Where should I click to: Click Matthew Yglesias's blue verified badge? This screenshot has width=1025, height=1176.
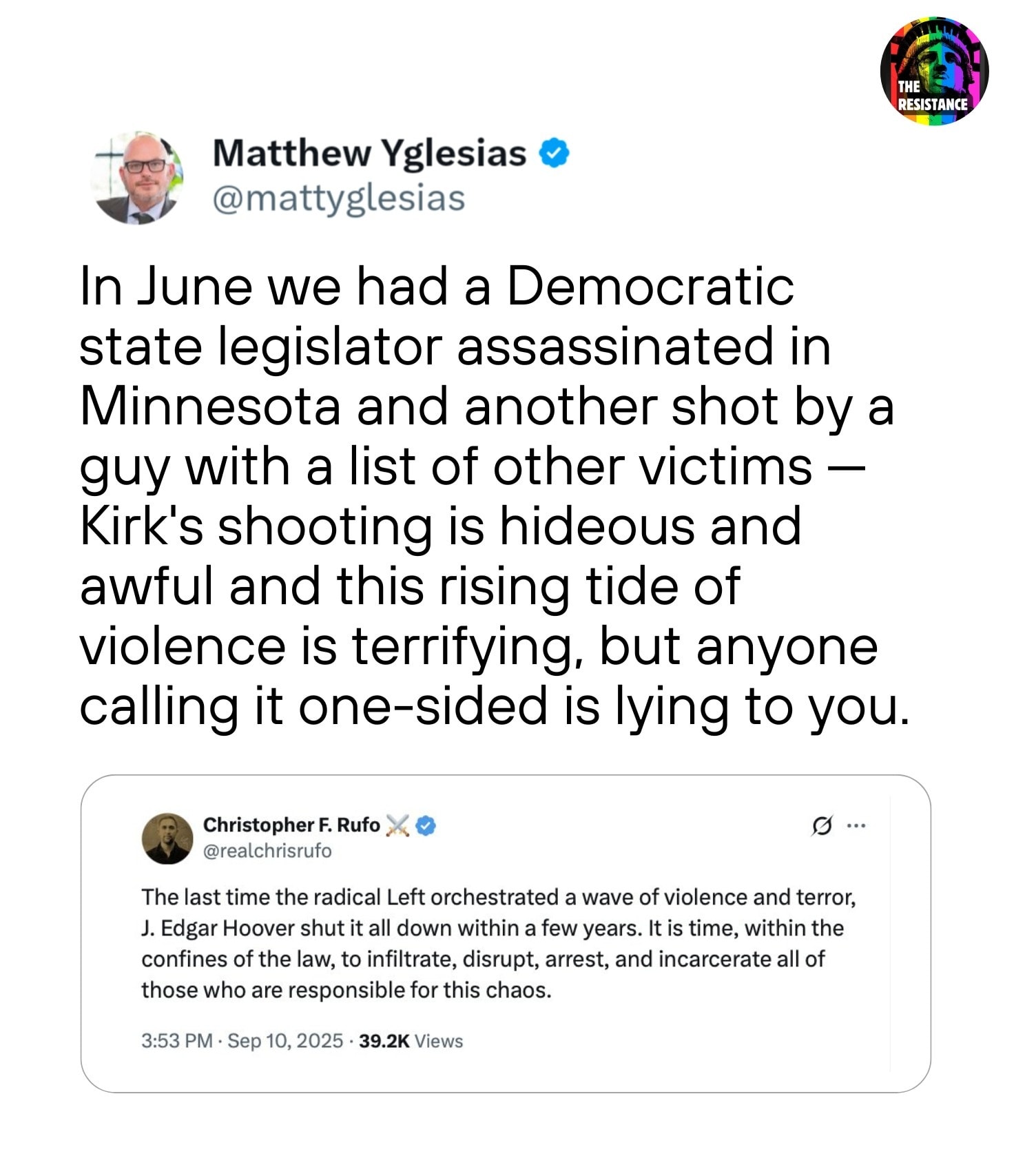pyautogui.click(x=555, y=153)
